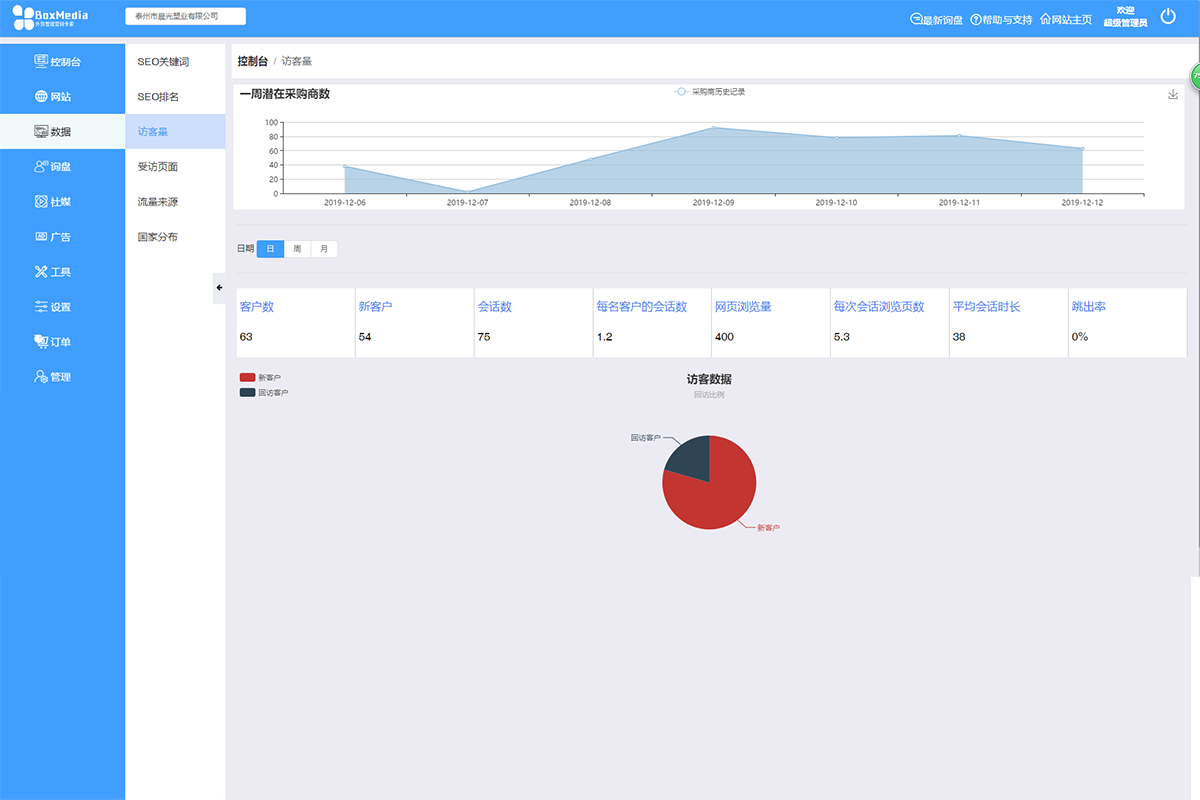Viewport: 1200px width, 800px height.
Task: Open 国家分布 submenu item
Action: click(175, 237)
